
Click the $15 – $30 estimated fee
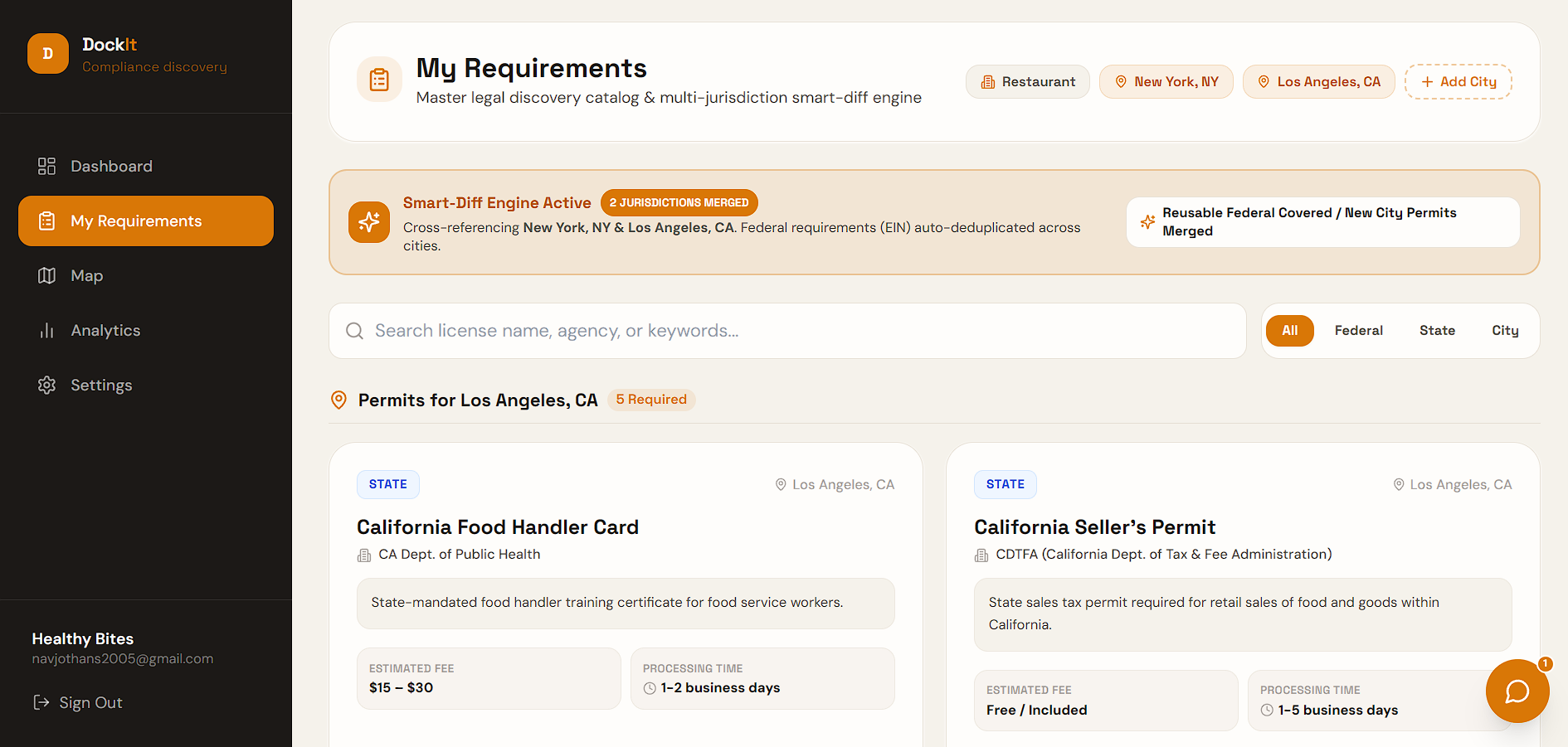point(402,687)
